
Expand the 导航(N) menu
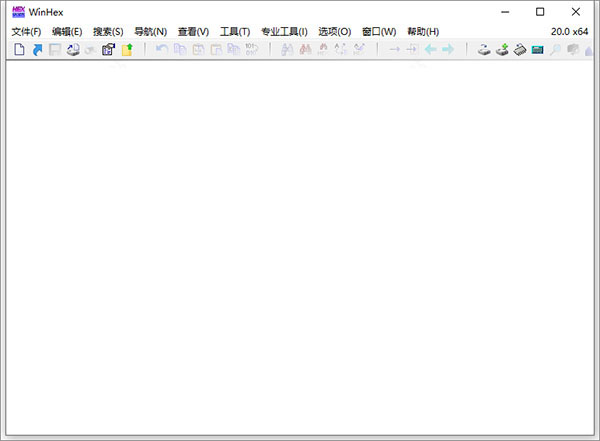(x=150, y=32)
